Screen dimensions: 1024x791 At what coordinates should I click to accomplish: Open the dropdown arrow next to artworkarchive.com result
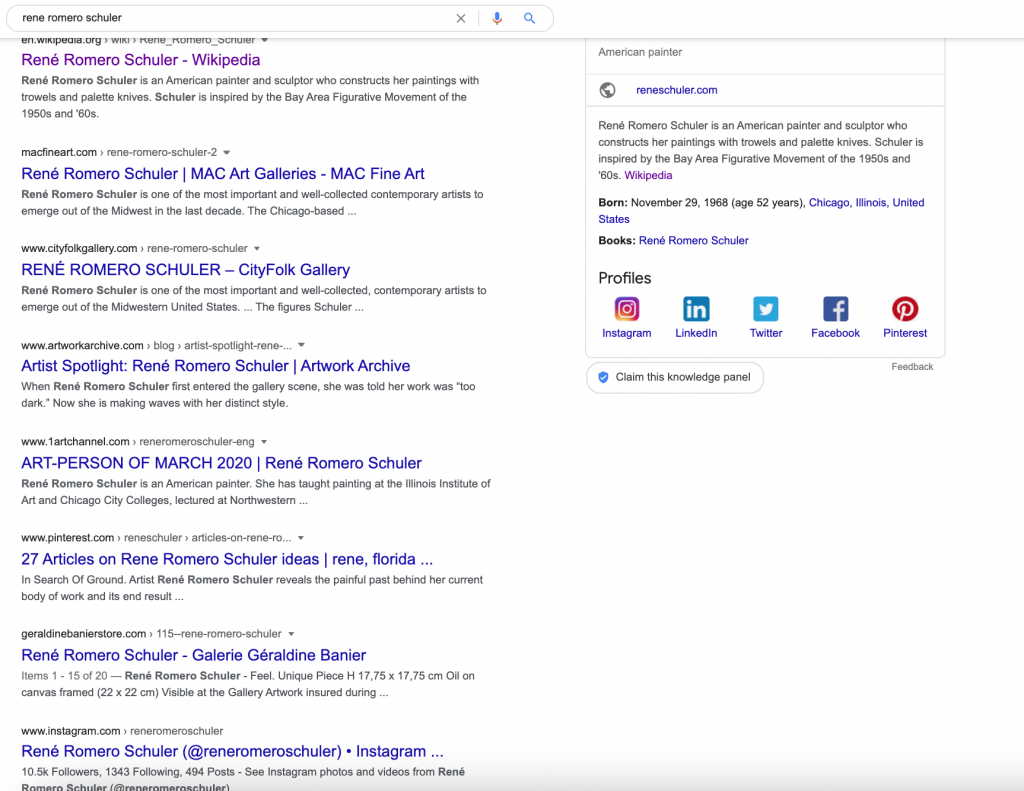[301, 345]
